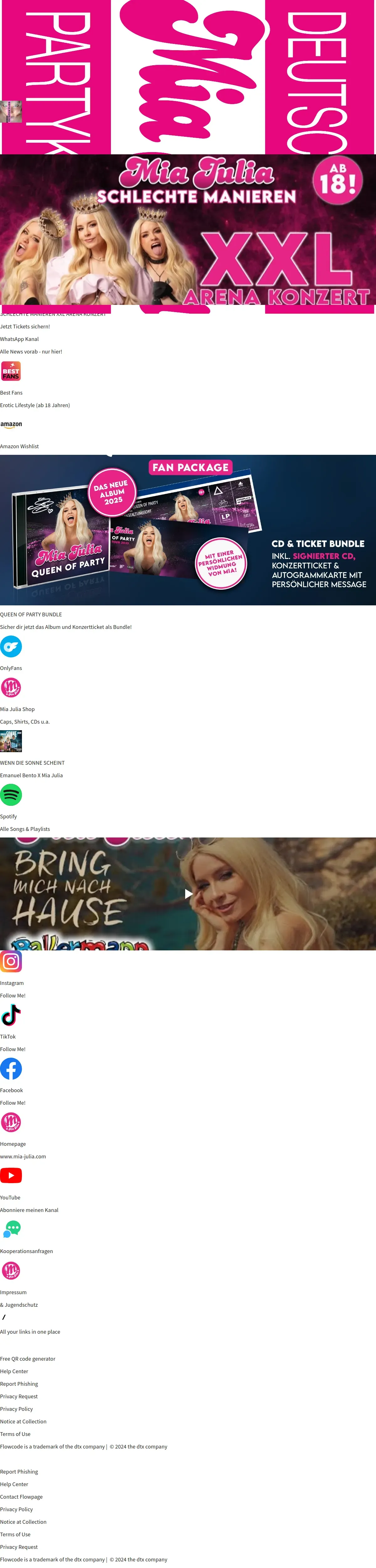Click Report Phishing above Privacy Request
Image resolution: width=376 pixels, height=1568 pixels.
19,1384
